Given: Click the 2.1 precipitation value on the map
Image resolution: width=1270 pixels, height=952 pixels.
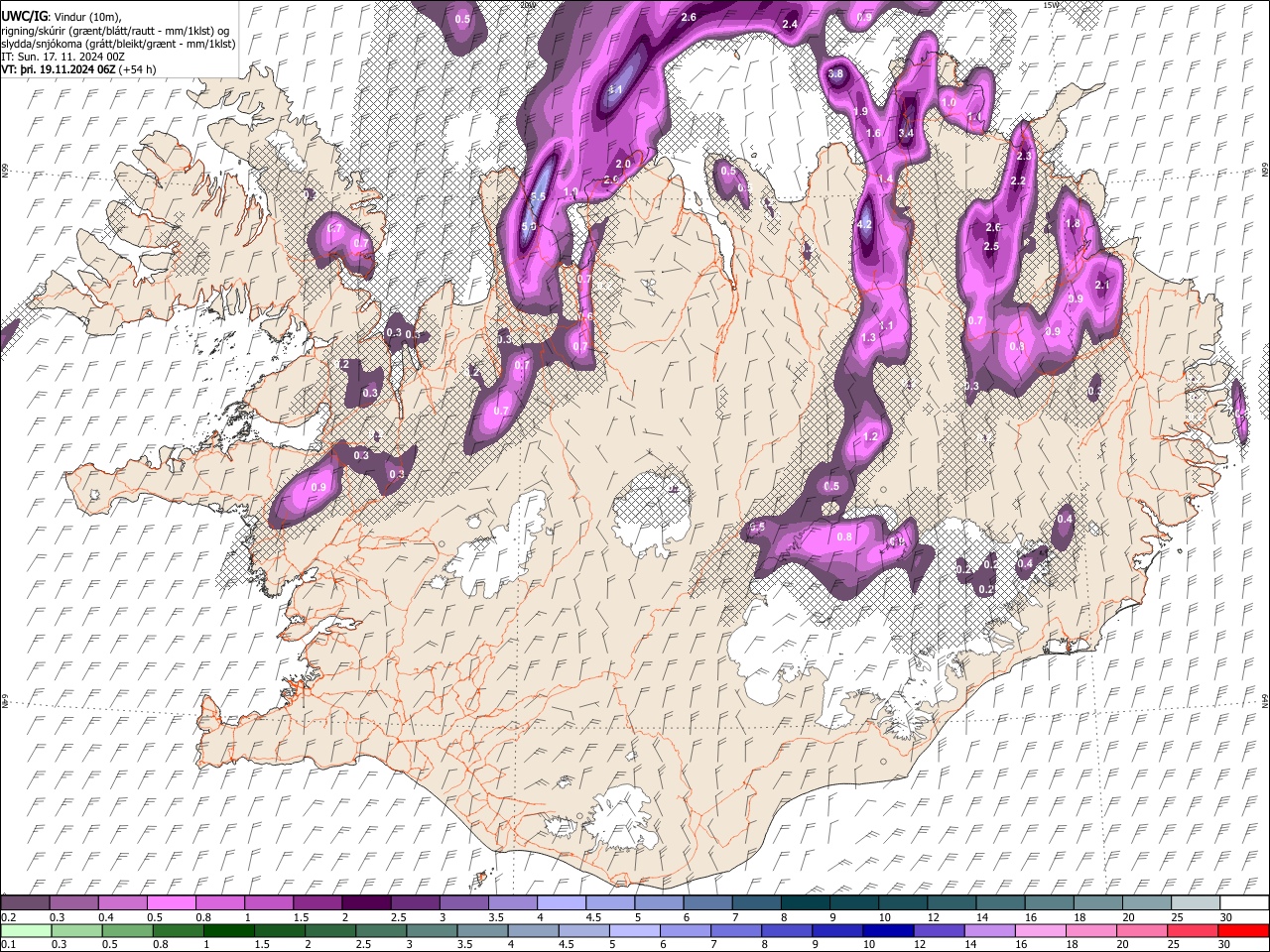Looking at the screenshot, I should (1101, 285).
